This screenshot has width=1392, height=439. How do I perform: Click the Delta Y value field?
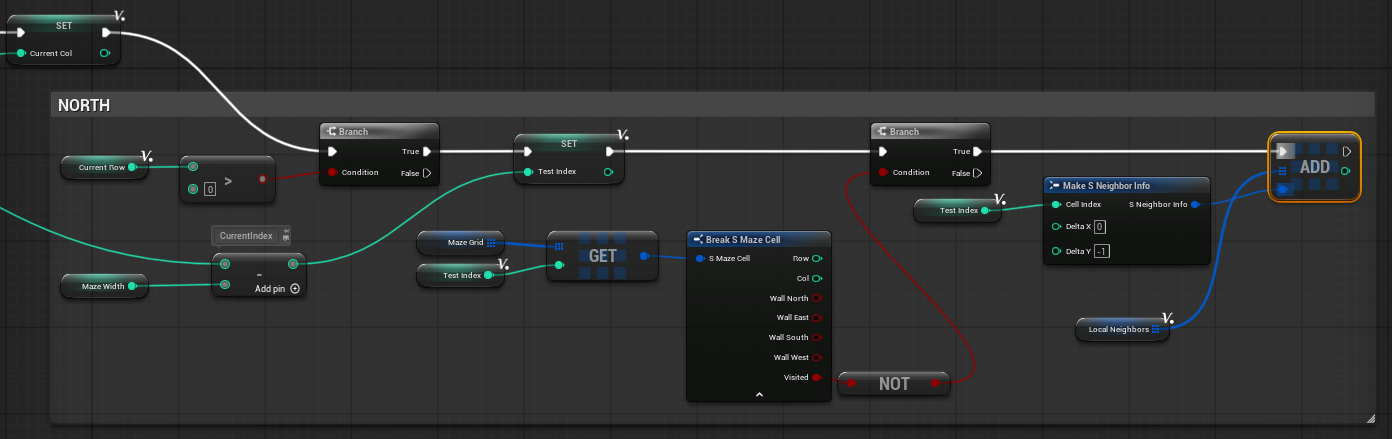pos(1101,251)
